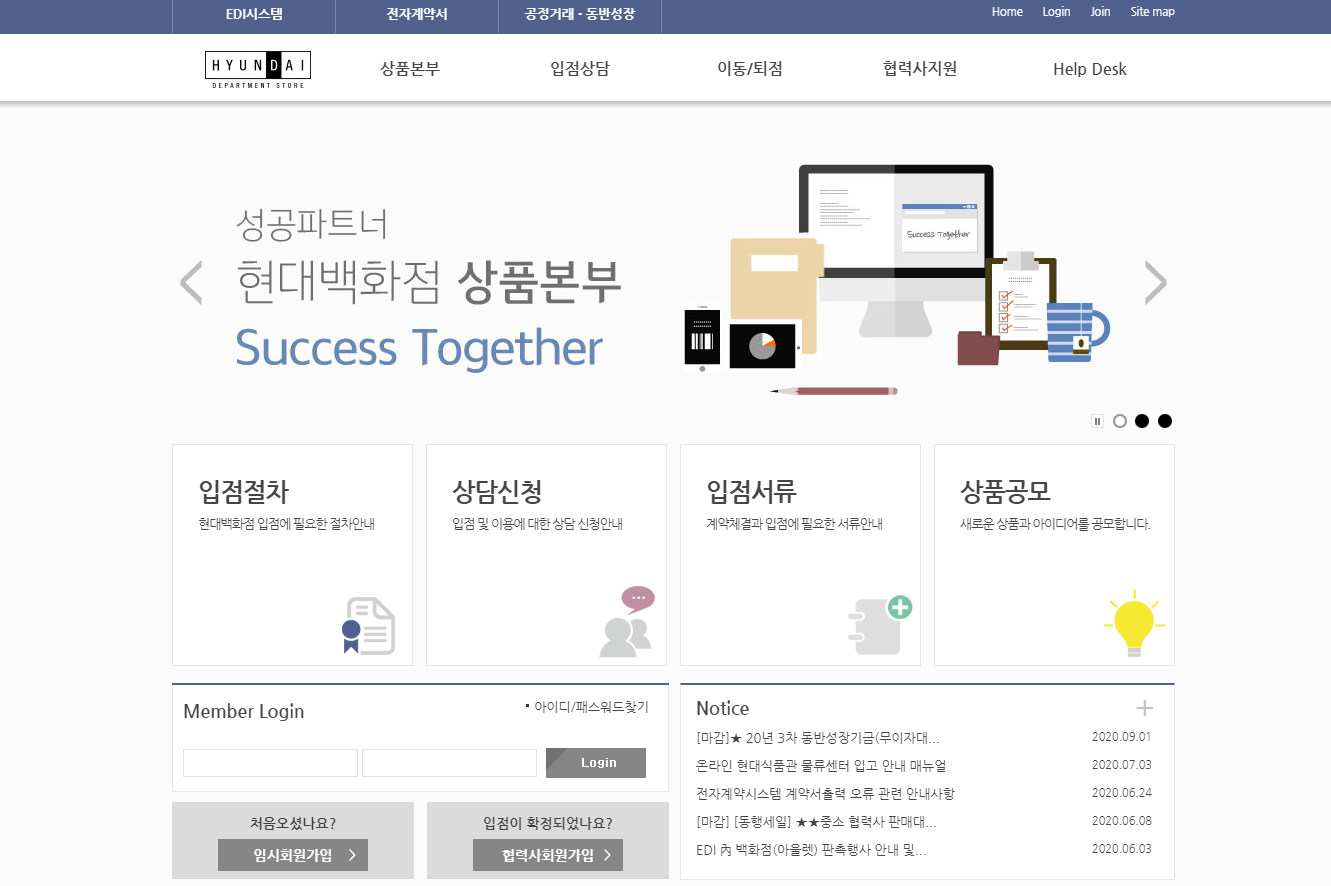Open 아이디/패스워드찾기 link
The height and width of the screenshot is (886, 1331).
(x=591, y=707)
